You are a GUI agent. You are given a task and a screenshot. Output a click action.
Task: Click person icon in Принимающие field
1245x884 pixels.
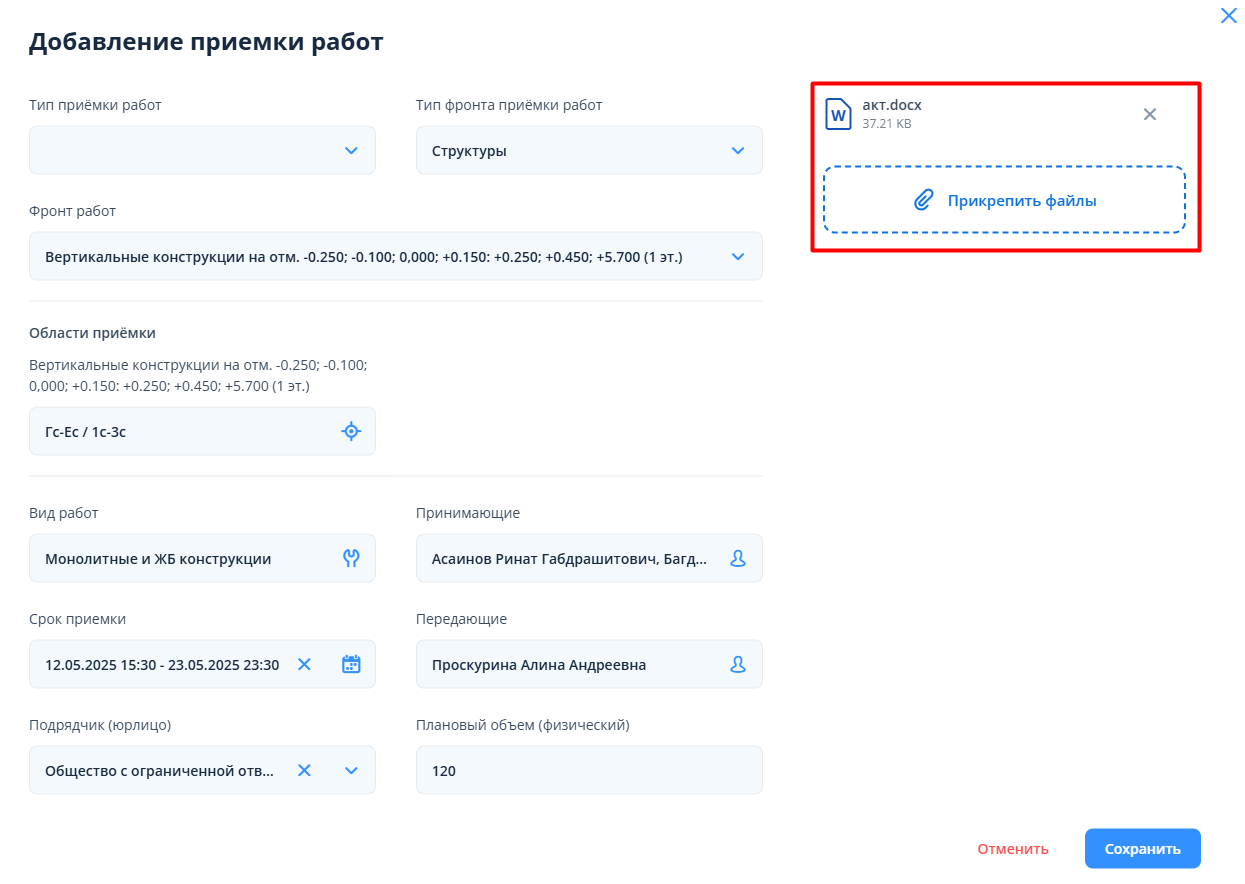coord(738,559)
